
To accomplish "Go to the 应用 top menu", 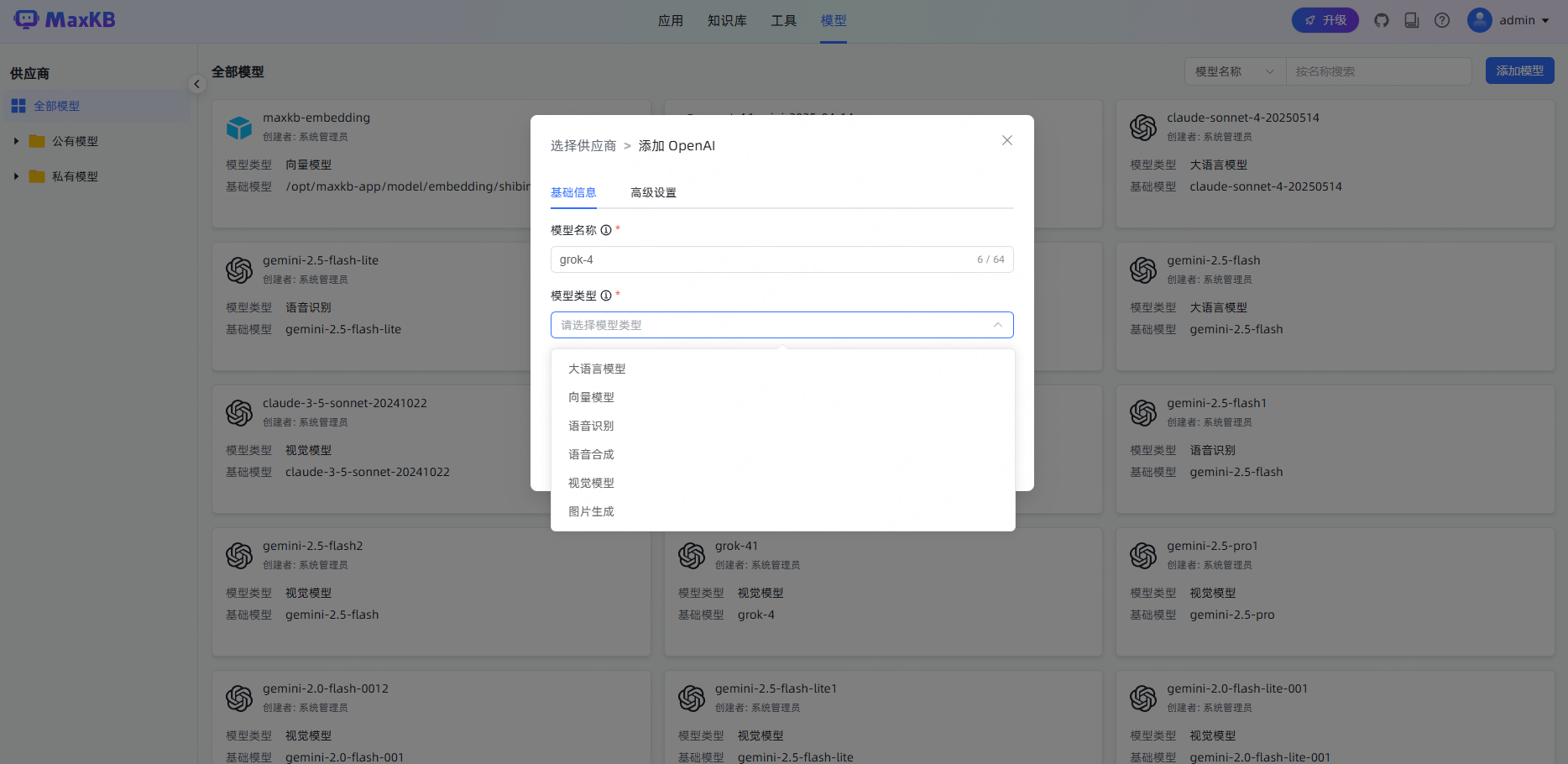I will pos(671,21).
